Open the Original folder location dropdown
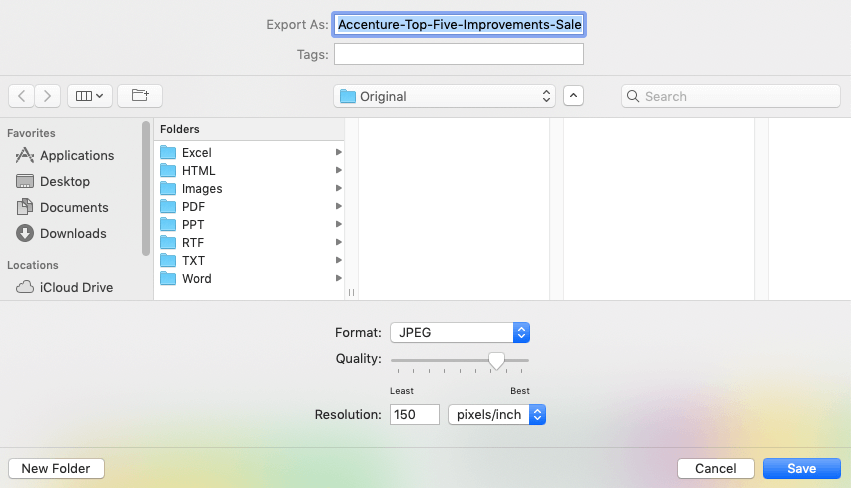851x488 pixels. pyautogui.click(x=445, y=96)
